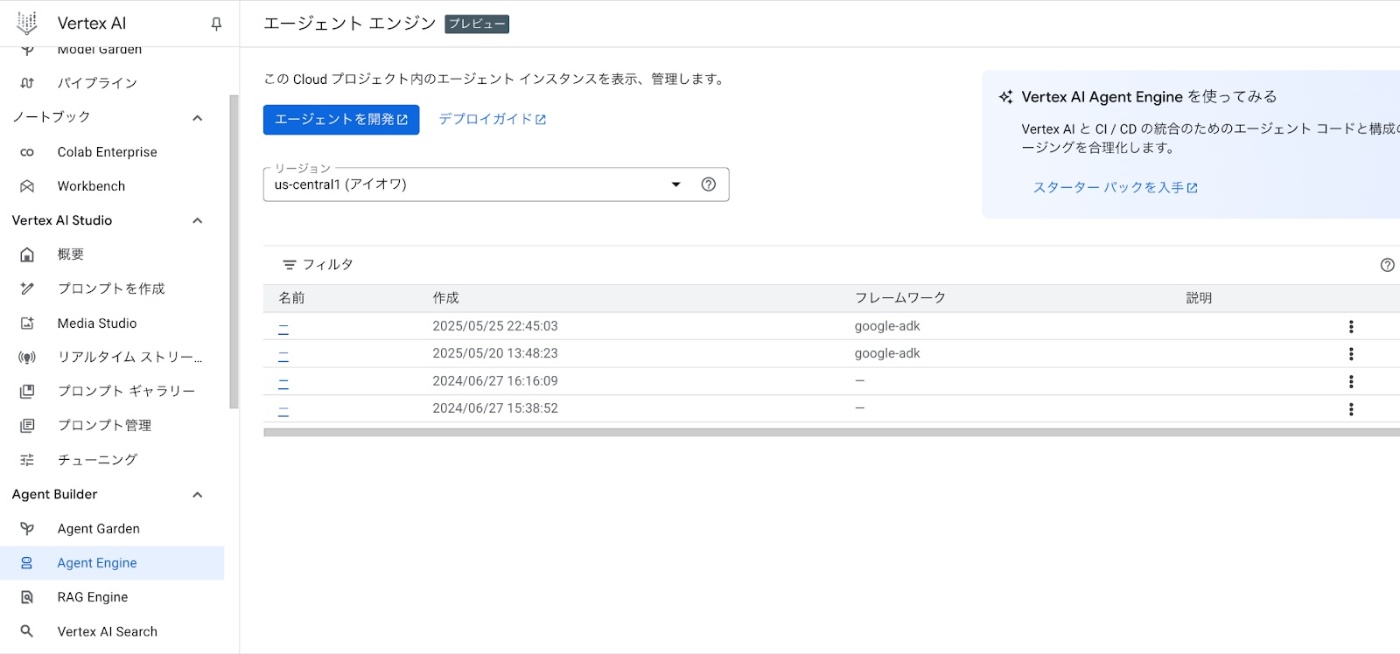The width and height of the screenshot is (1400, 654).
Task: Click the エージェントを開発 button
Action: tap(341, 120)
